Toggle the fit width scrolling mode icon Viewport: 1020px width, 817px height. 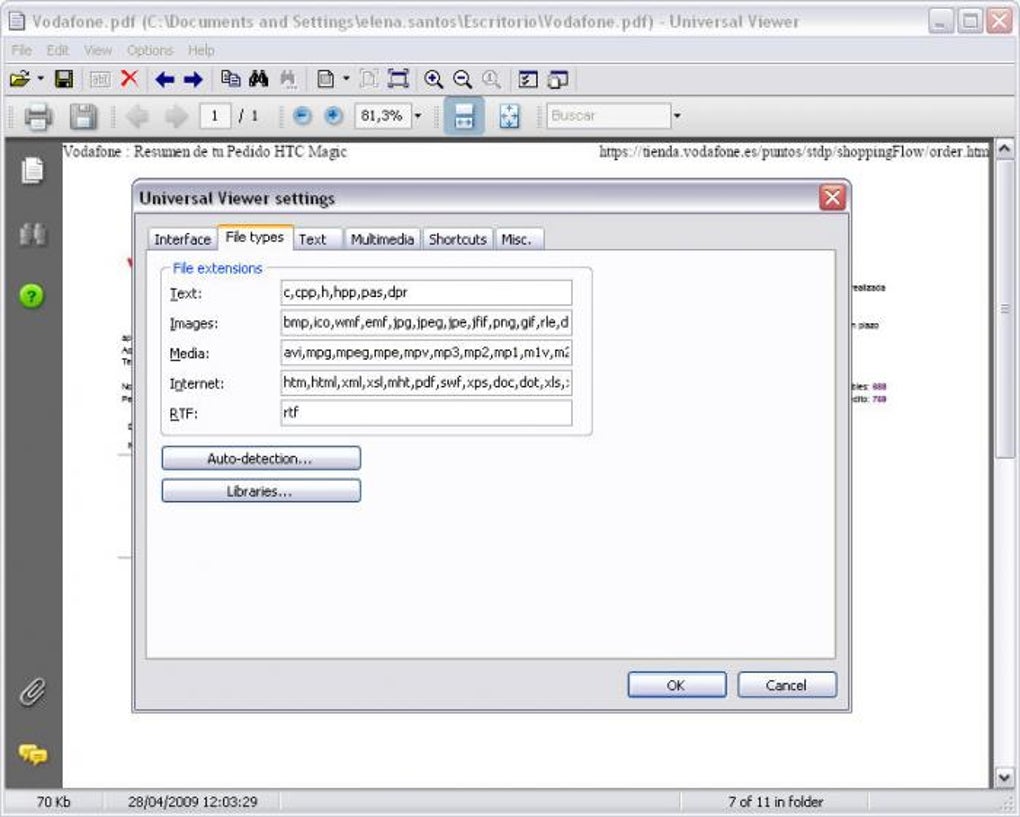click(464, 116)
